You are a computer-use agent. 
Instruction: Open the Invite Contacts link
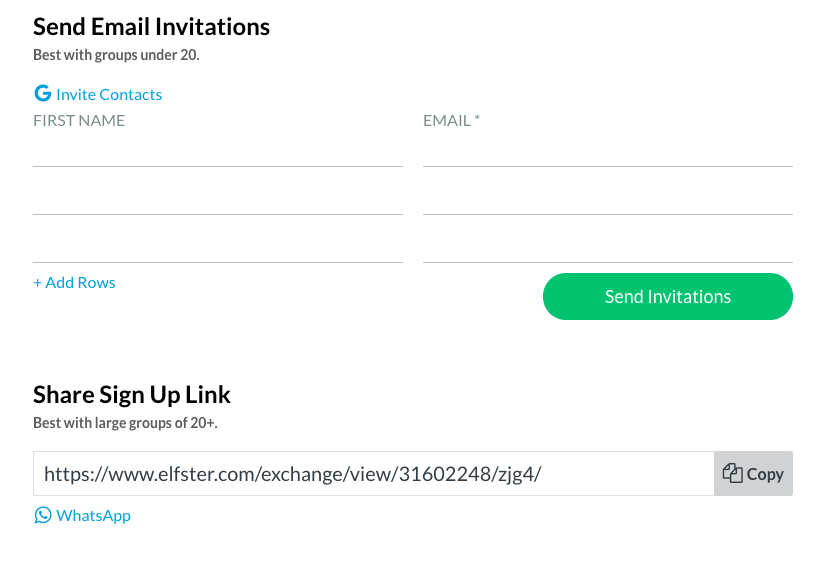pyautogui.click(x=109, y=95)
